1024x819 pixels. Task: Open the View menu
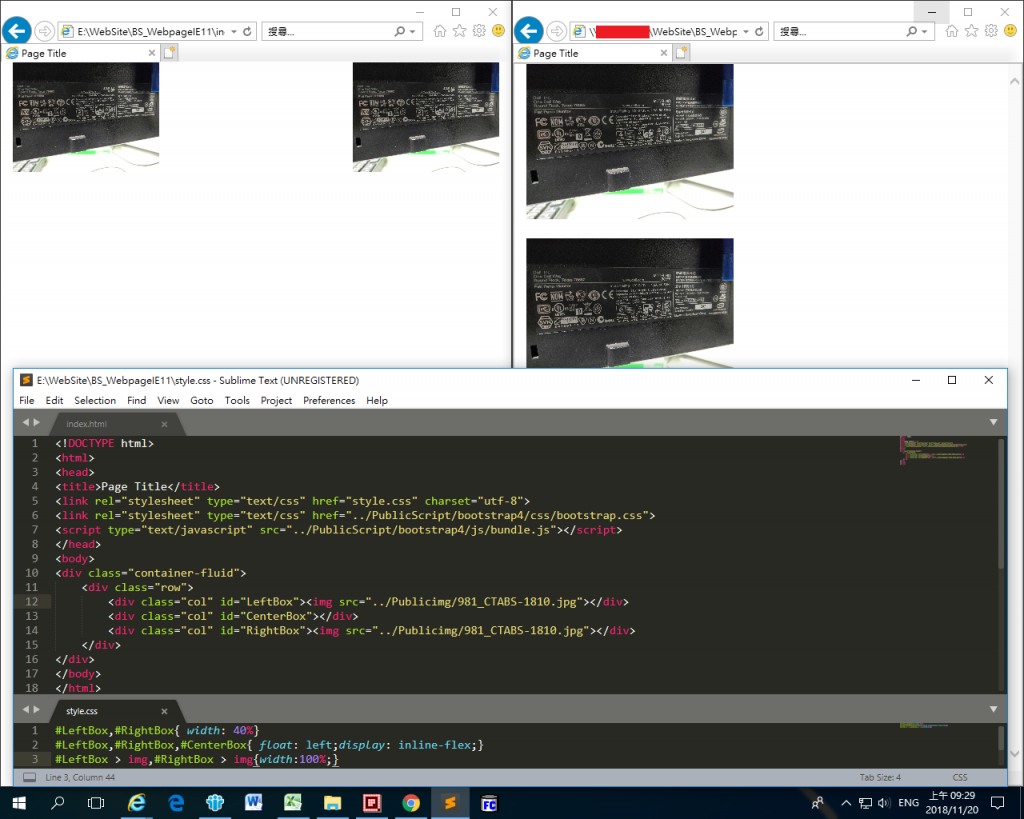[x=168, y=400]
